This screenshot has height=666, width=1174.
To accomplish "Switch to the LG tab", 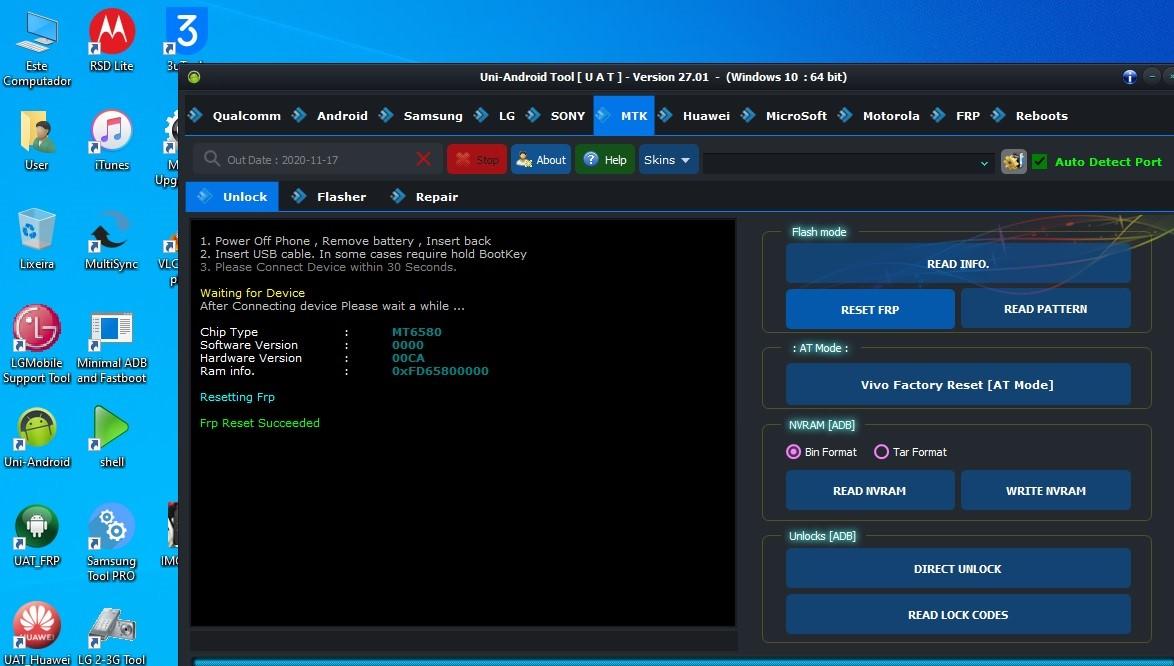I will [496, 115].
